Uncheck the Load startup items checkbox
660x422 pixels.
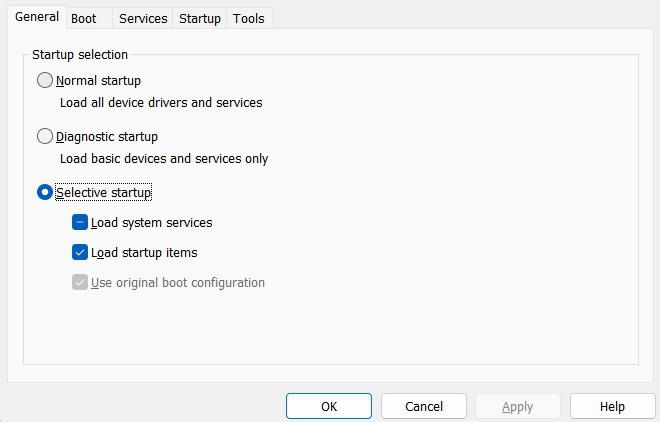point(80,252)
